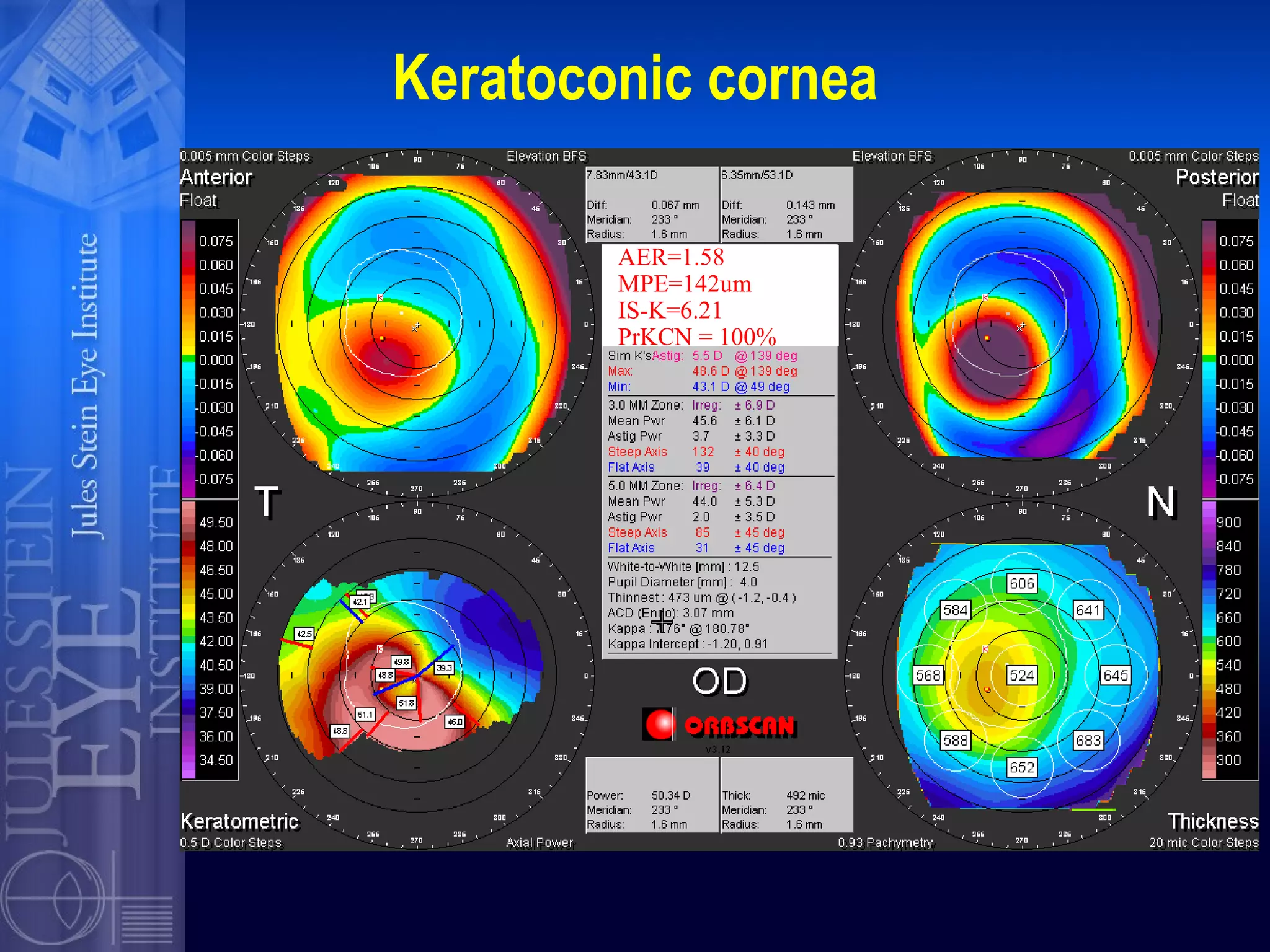Screen dimensions: 1270x952
Task: Click the 'IS-K=6.21' annotation
Action: (x=670, y=311)
